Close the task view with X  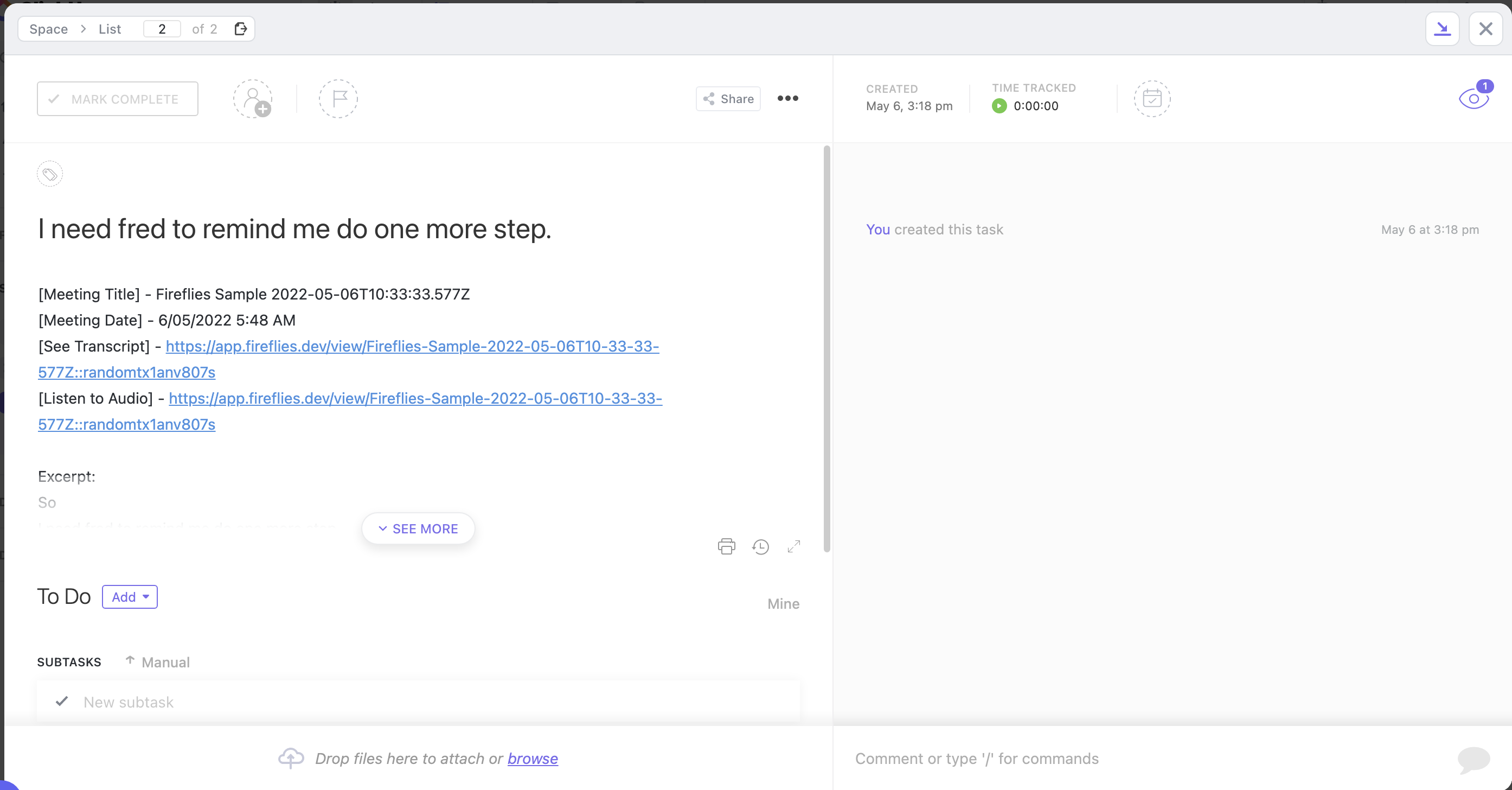[1485, 28]
